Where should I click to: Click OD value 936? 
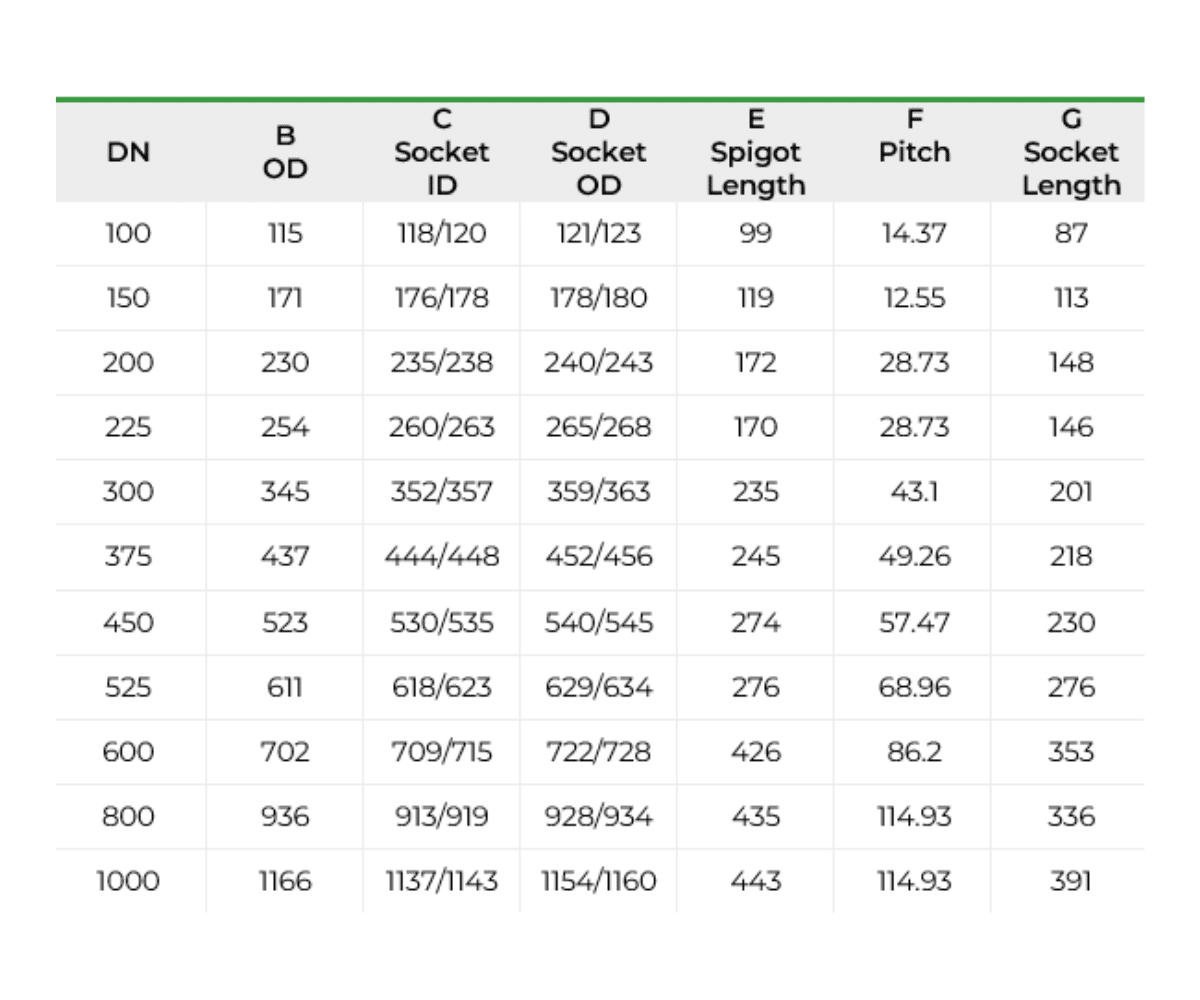tap(285, 817)
